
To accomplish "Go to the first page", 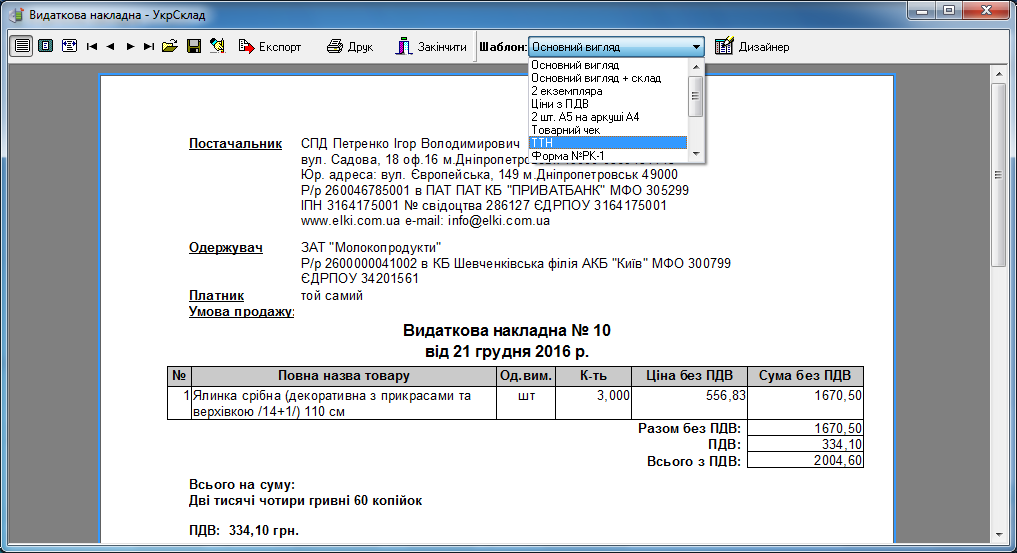I will tap(92, 47).
